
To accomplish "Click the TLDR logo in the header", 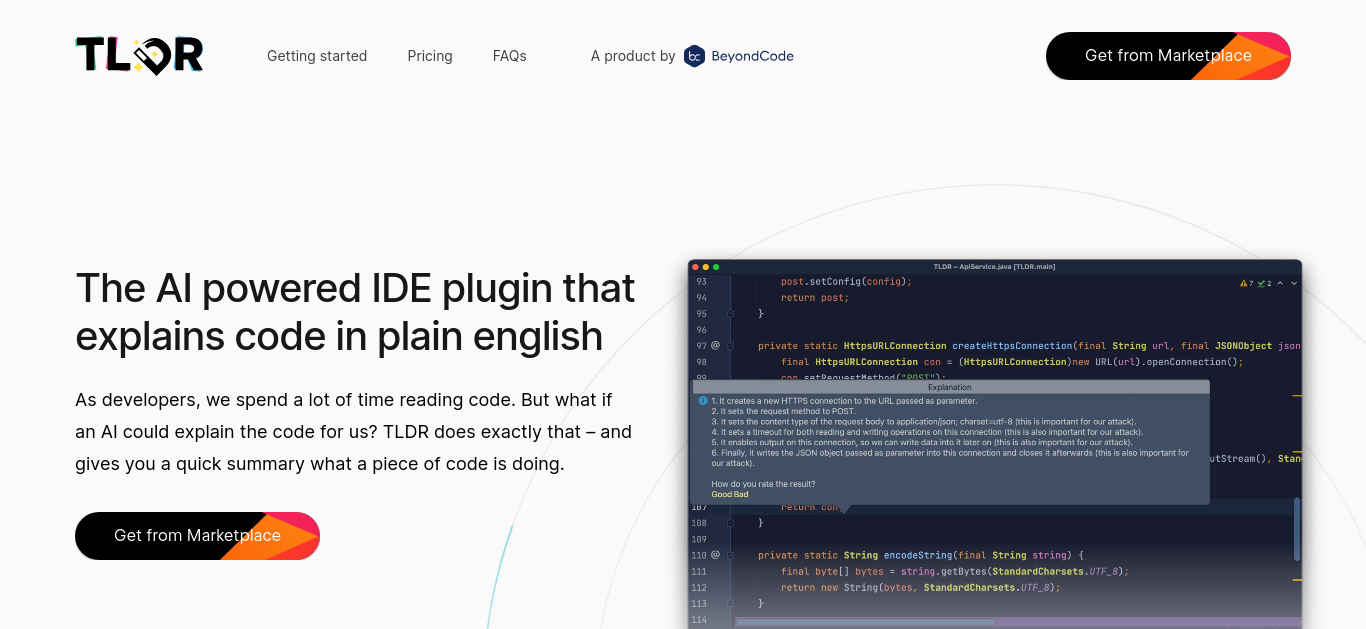I will [139, 56].
